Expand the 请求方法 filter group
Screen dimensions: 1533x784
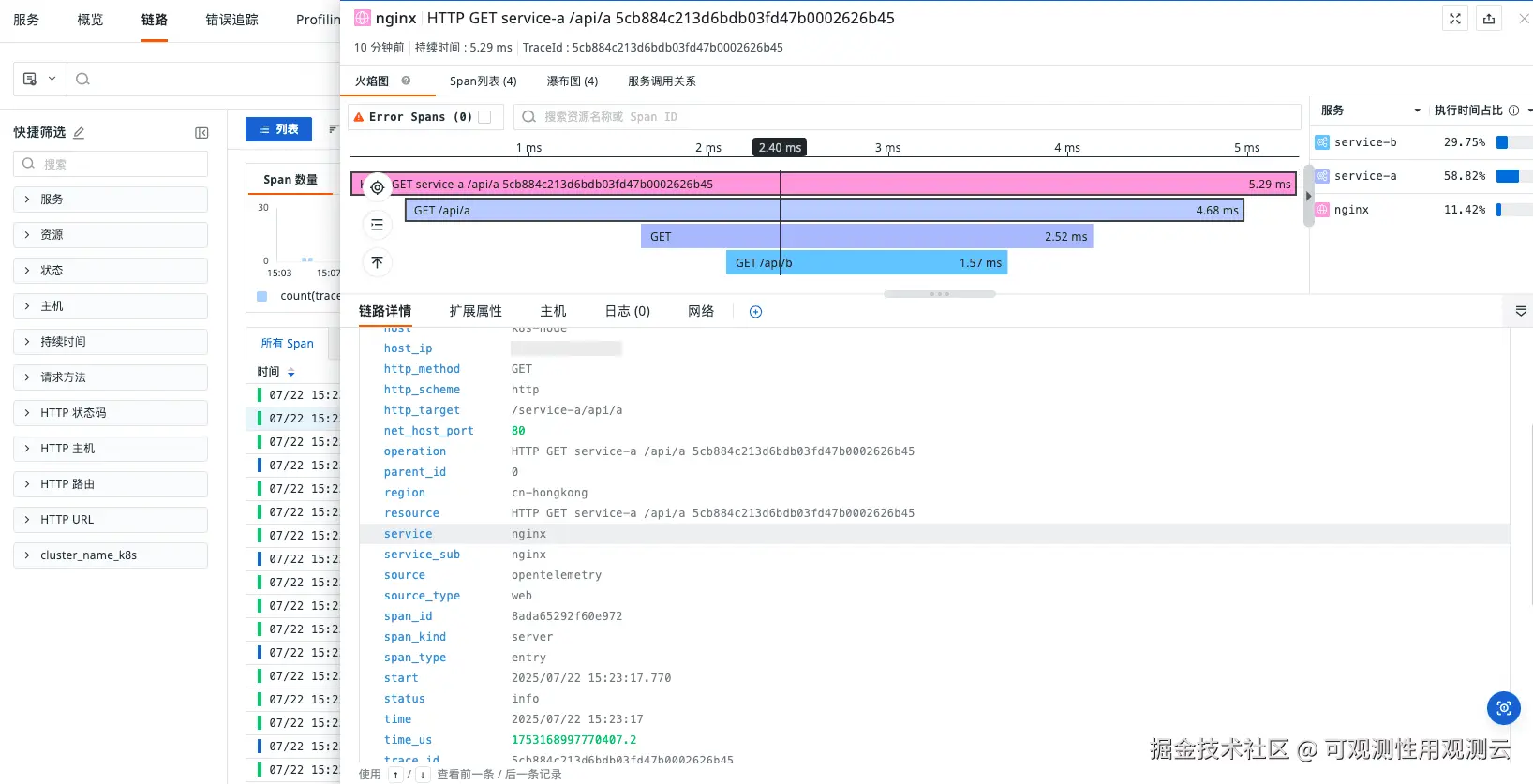coord(111,377)
